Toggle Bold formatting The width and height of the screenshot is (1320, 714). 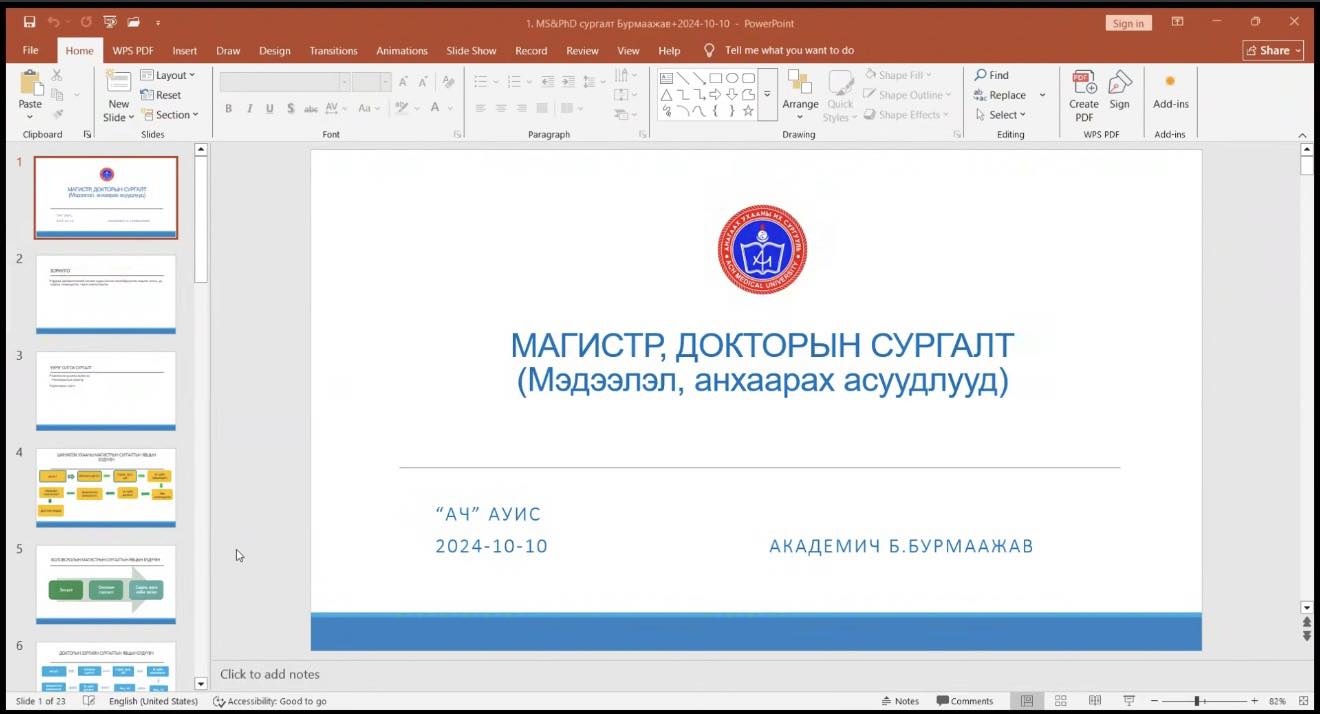click(x=228, y=109)
